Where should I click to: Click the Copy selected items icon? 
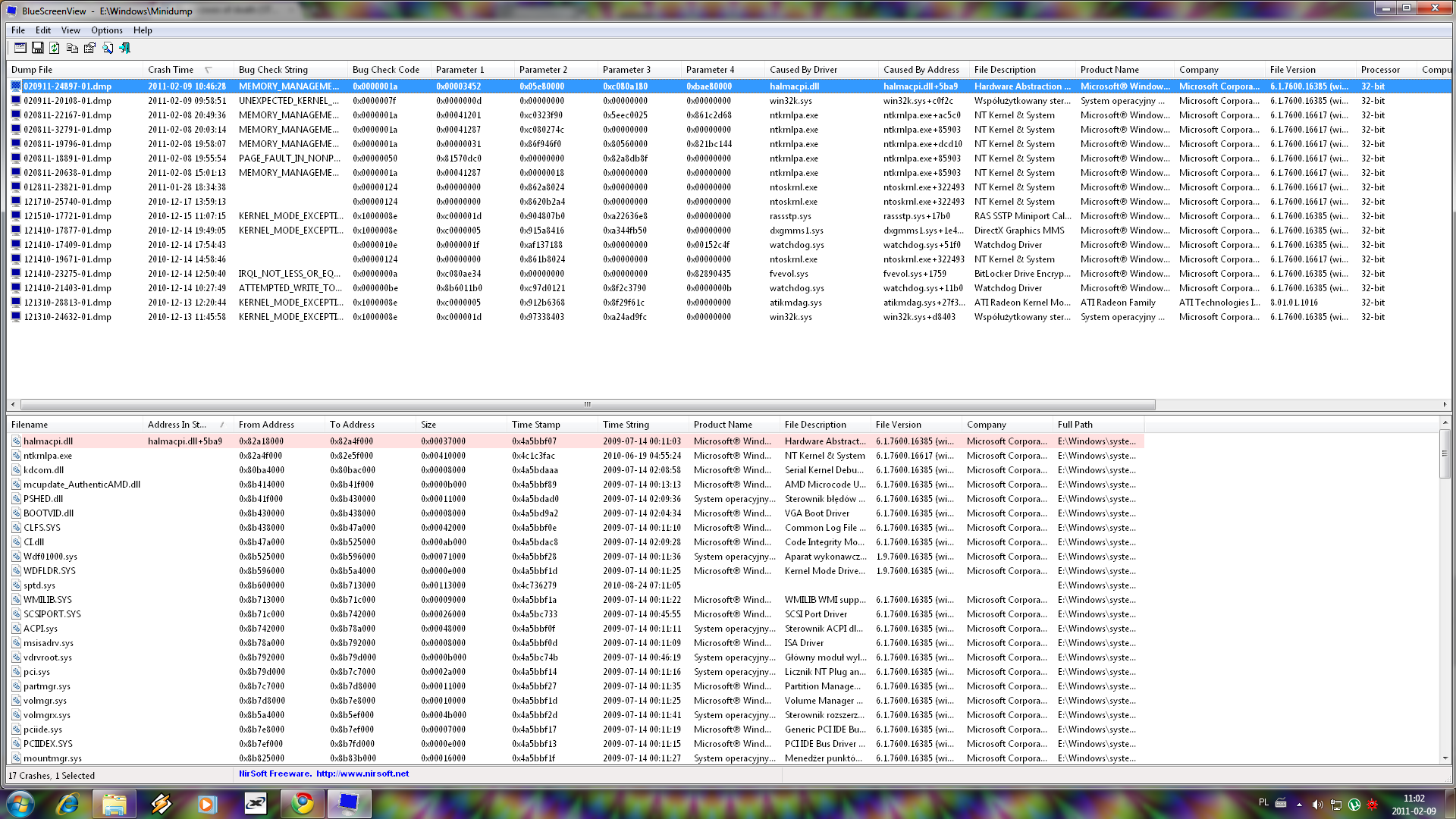72,48
